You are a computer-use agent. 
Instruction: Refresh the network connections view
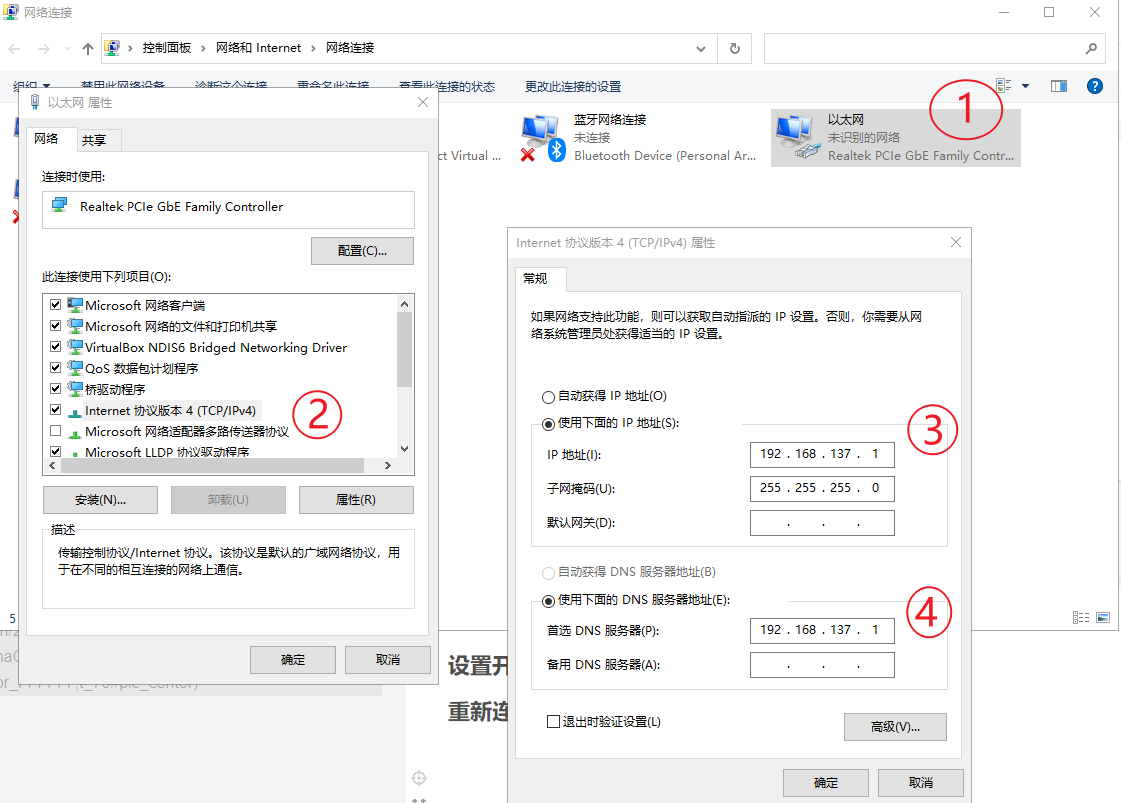(x=734, y=47)
